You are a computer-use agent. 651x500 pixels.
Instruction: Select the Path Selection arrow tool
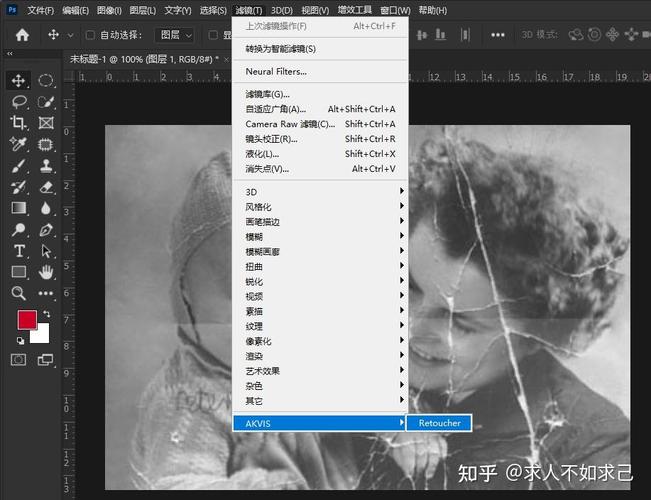coord(46,250)
